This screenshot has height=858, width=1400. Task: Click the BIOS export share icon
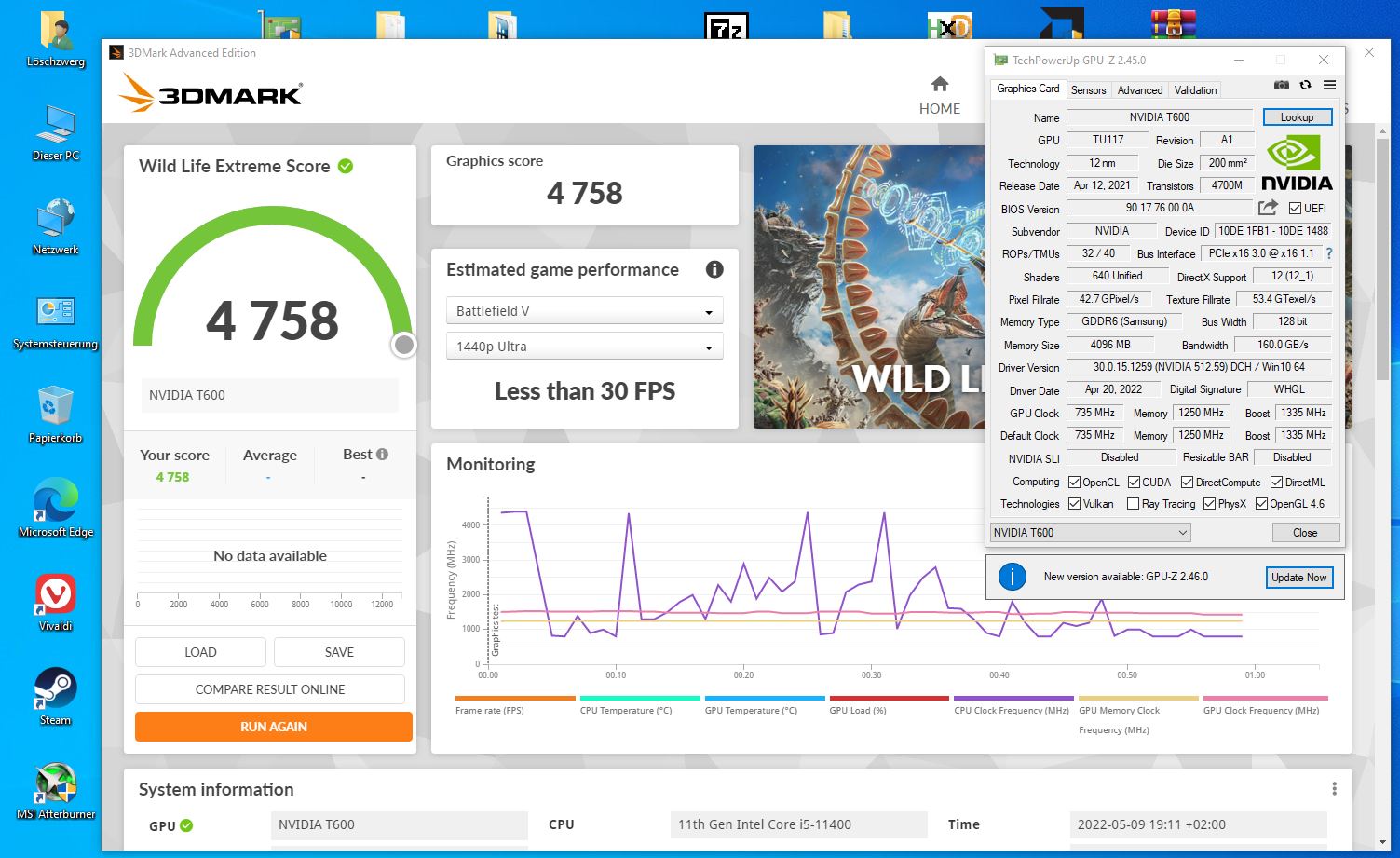coord(1268,208)
